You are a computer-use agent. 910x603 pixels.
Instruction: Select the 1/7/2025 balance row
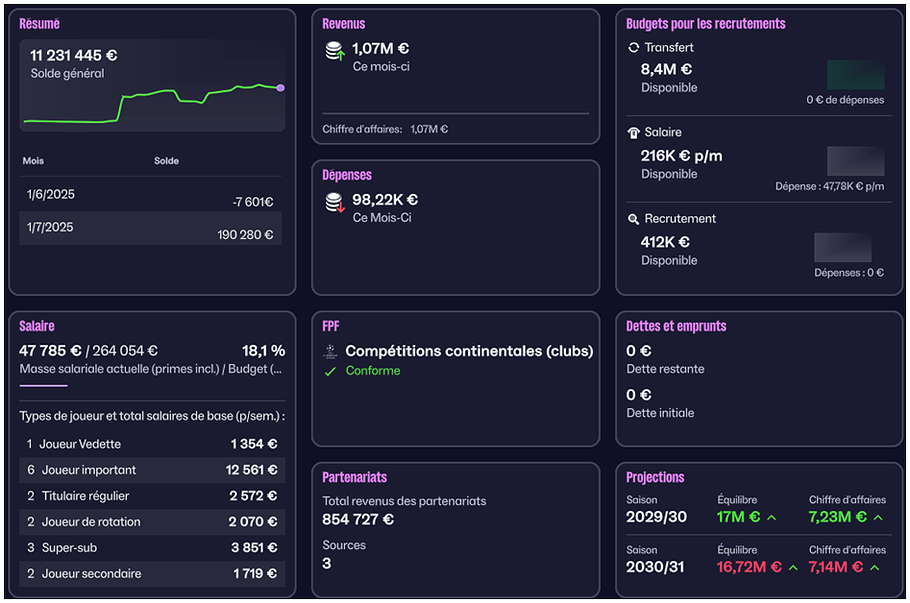151,229
